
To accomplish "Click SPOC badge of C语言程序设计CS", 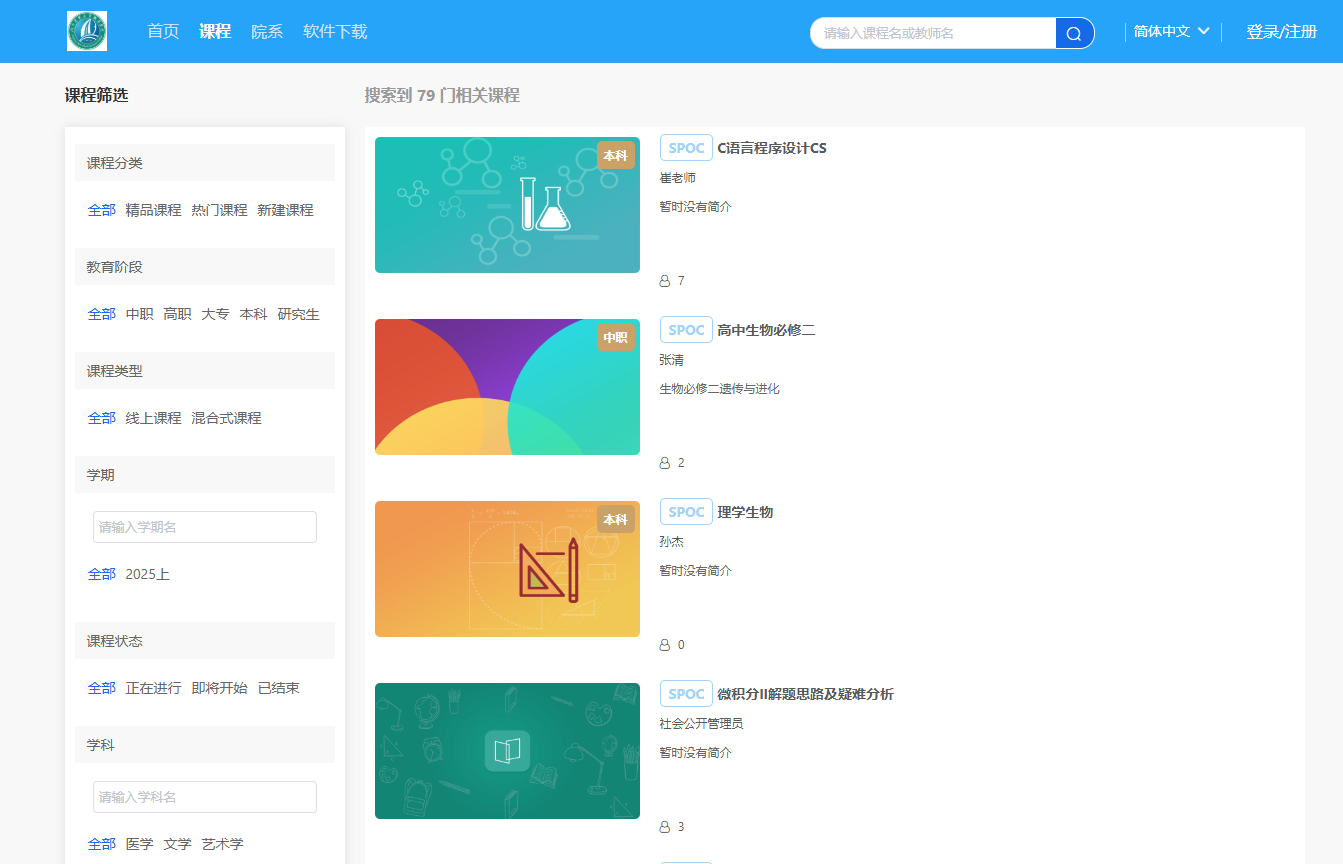I will [x=686, y=148].
